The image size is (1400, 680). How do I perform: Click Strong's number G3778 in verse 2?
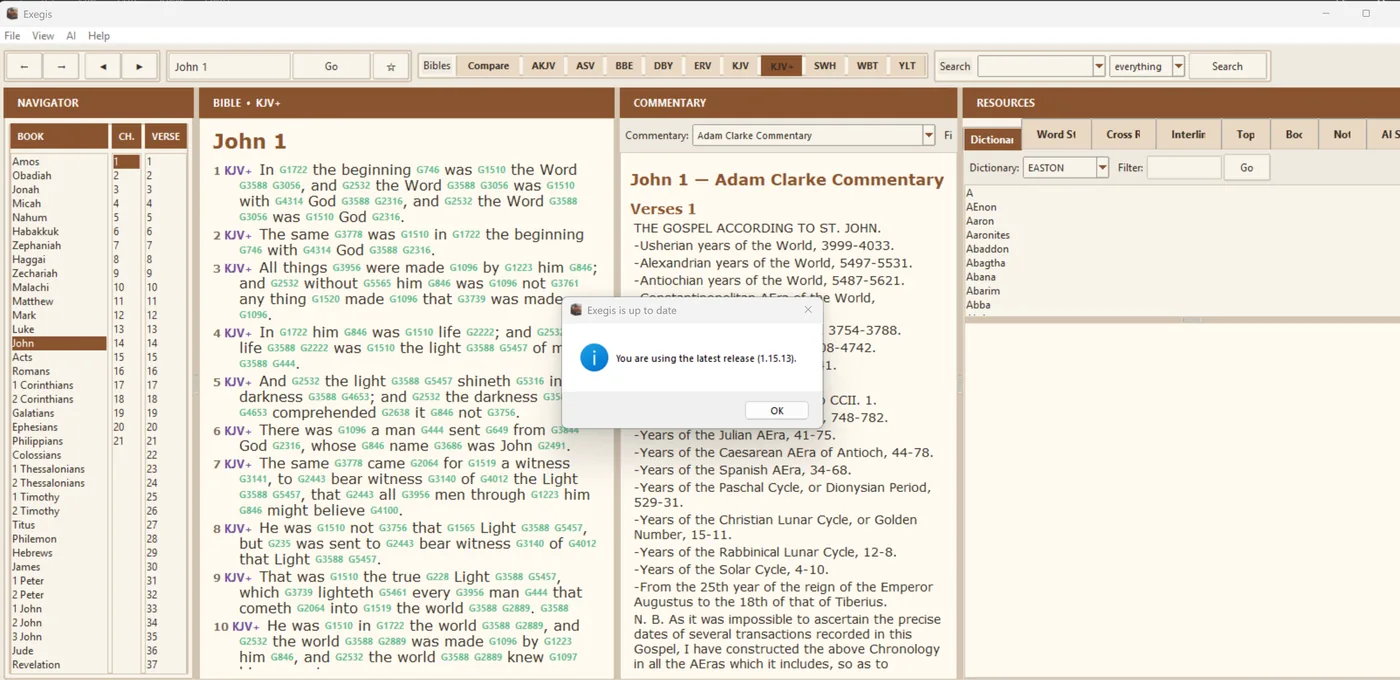[x=348, y=236]
